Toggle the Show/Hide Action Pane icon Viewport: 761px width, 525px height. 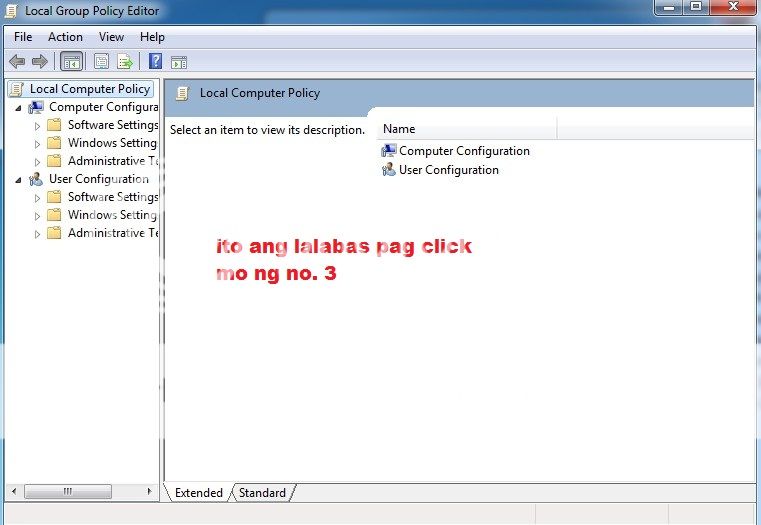[179, 61]
